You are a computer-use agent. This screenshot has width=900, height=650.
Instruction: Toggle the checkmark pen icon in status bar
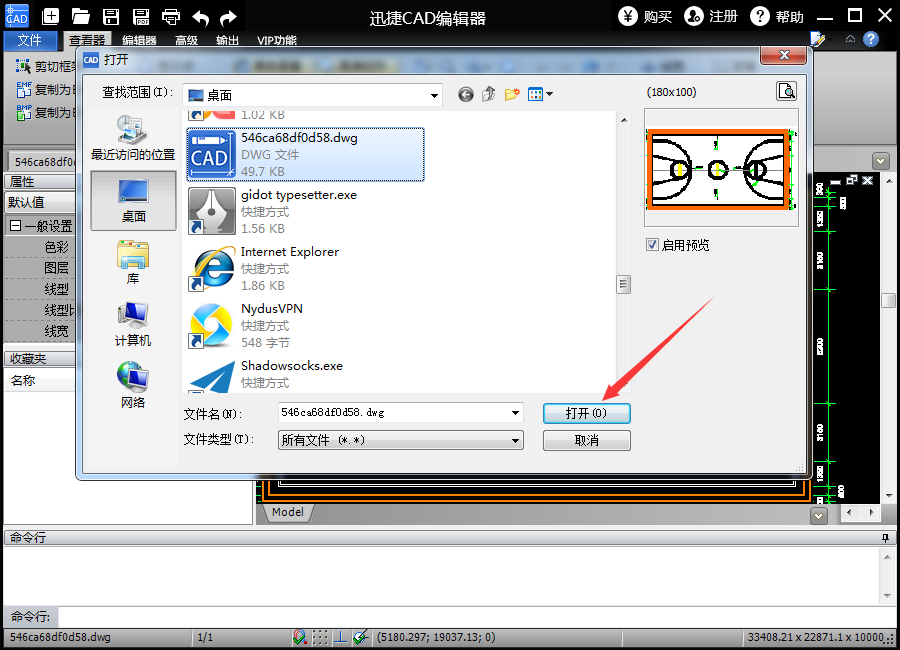360,637
